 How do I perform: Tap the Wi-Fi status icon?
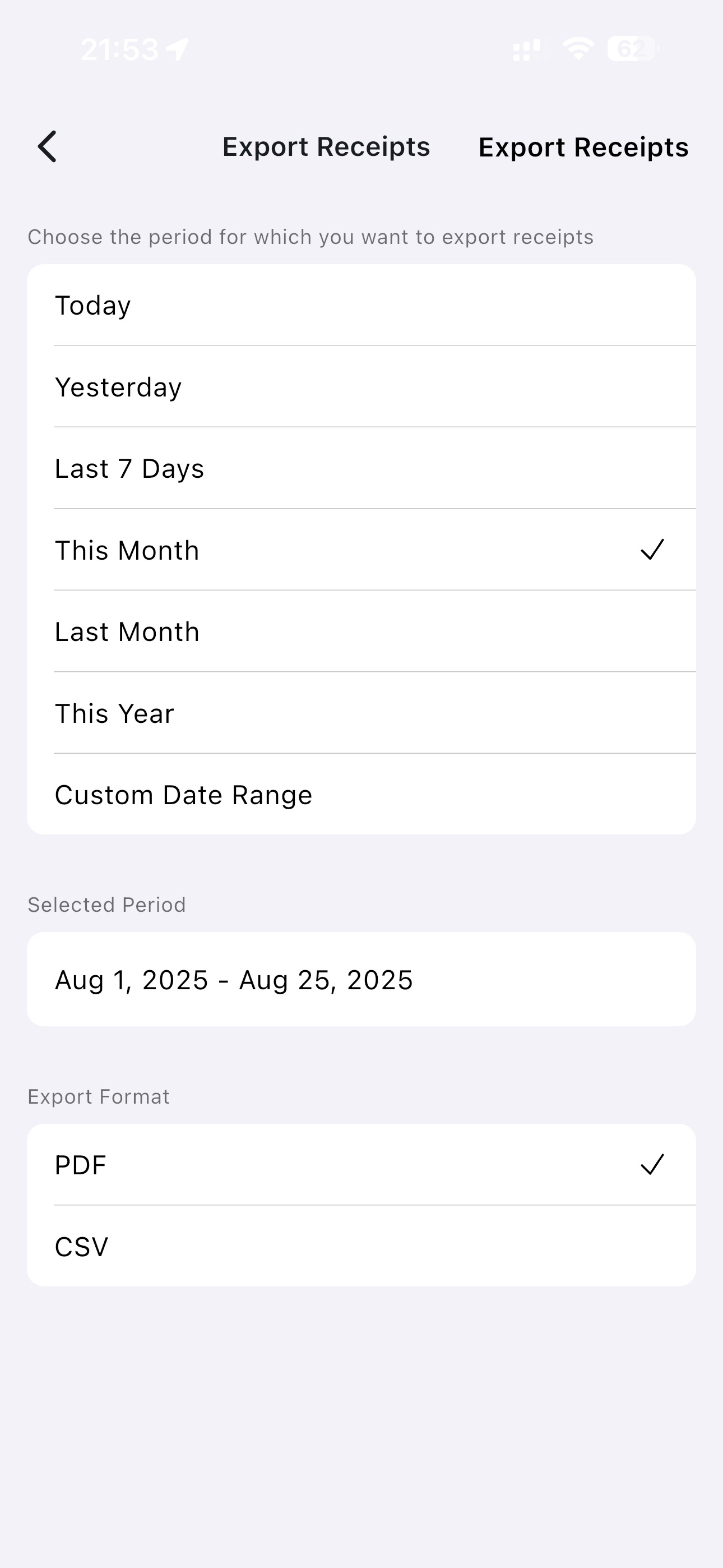pyautogui.click(x=577, y=49)
